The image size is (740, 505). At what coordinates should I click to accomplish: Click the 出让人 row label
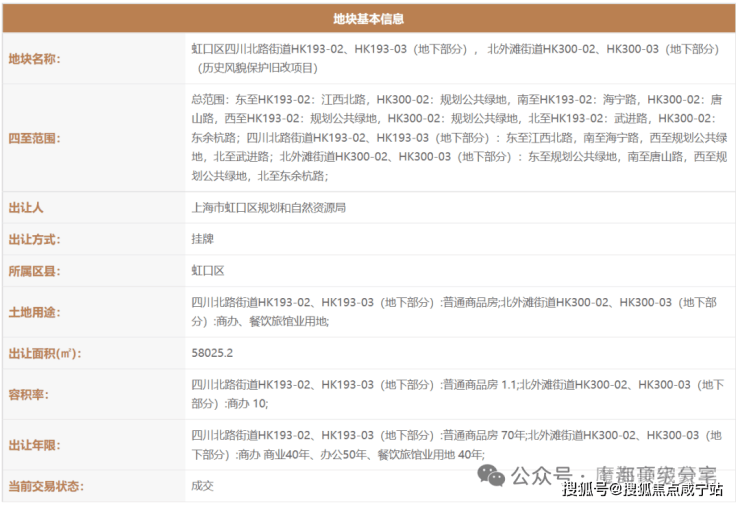(x=26, y=208)
